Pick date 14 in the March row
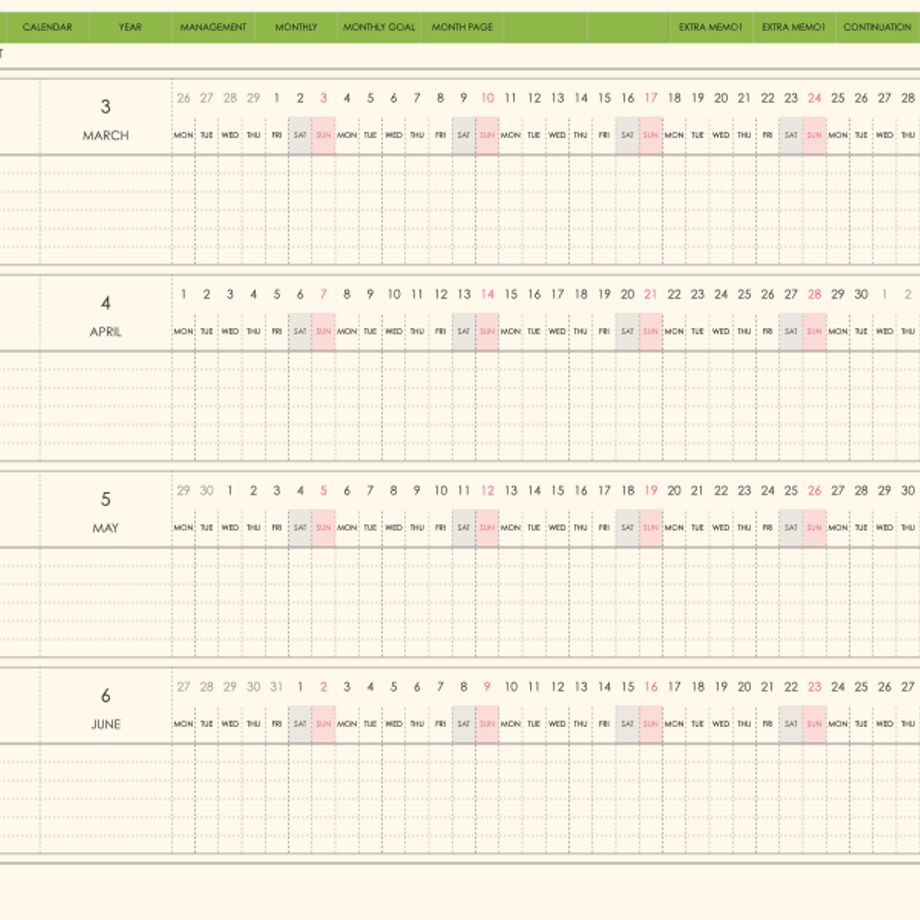This screenshot has width=920, height=920. click(581, 98)
